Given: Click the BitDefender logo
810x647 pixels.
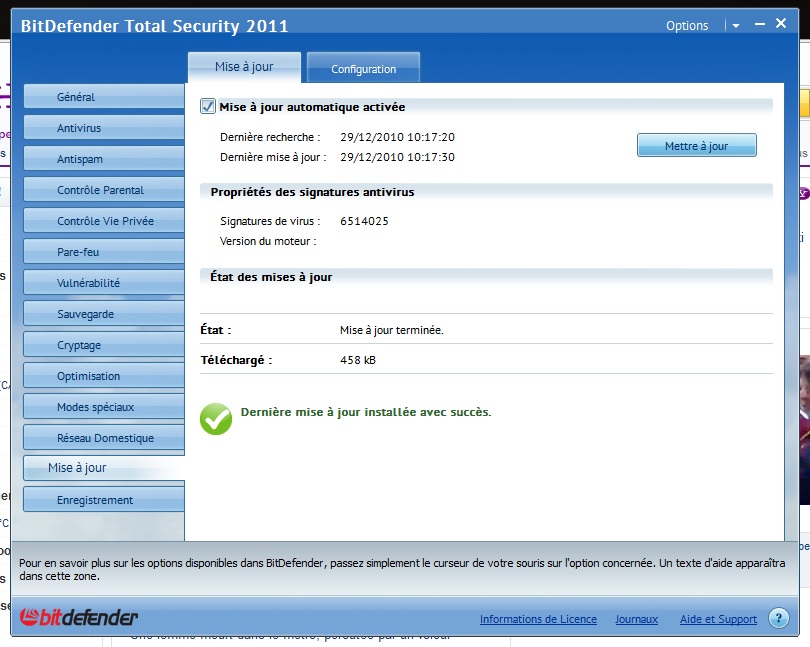Looking at the screenshot, I should tap(79, 617).
